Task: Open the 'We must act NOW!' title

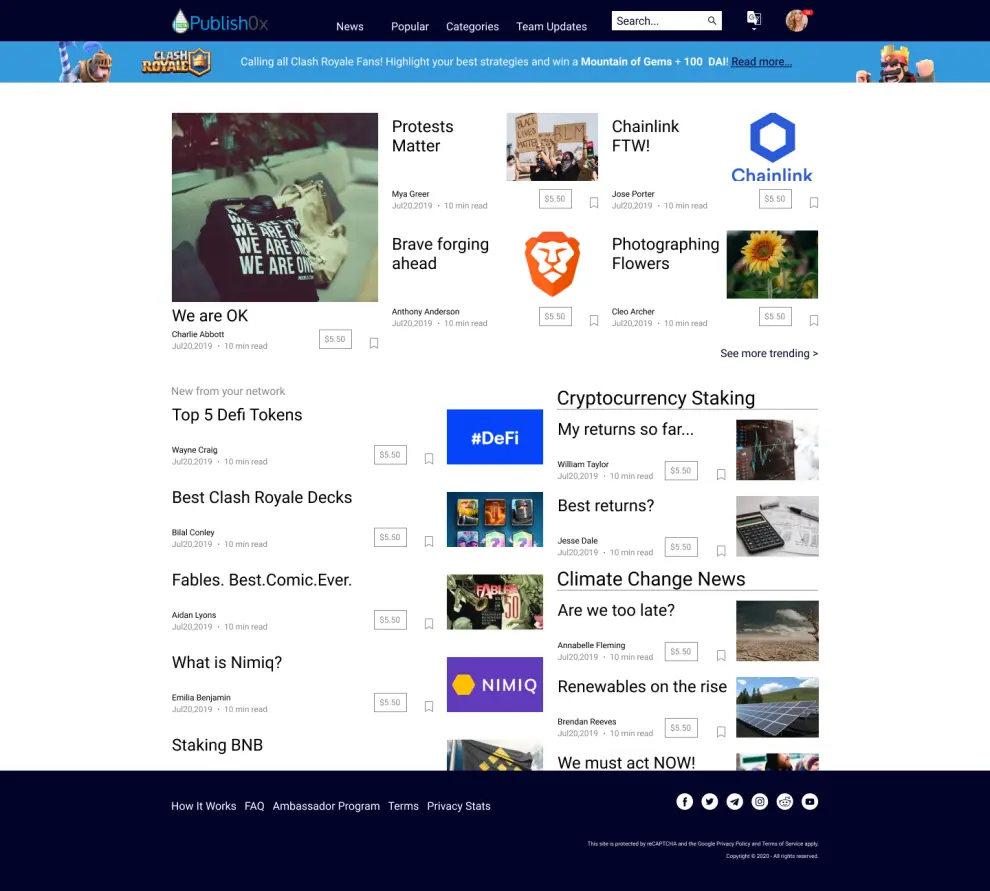Action: click(x=626, y=762)
